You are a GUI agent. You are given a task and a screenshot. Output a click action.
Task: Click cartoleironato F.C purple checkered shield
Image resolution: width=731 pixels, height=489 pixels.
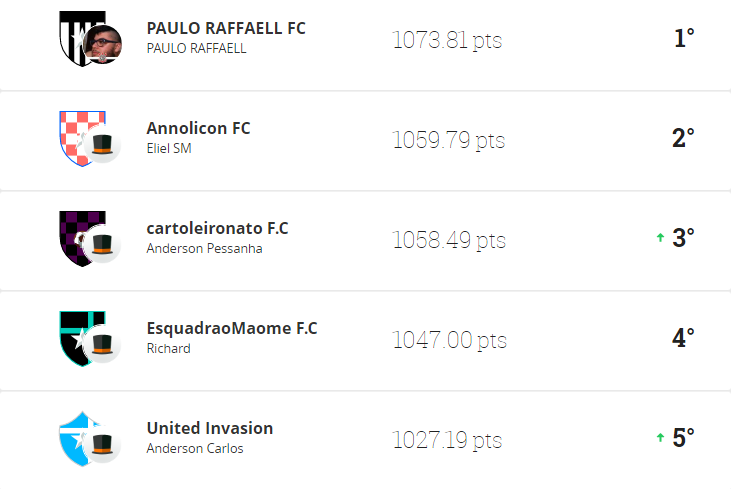click(x=75, y=236)
